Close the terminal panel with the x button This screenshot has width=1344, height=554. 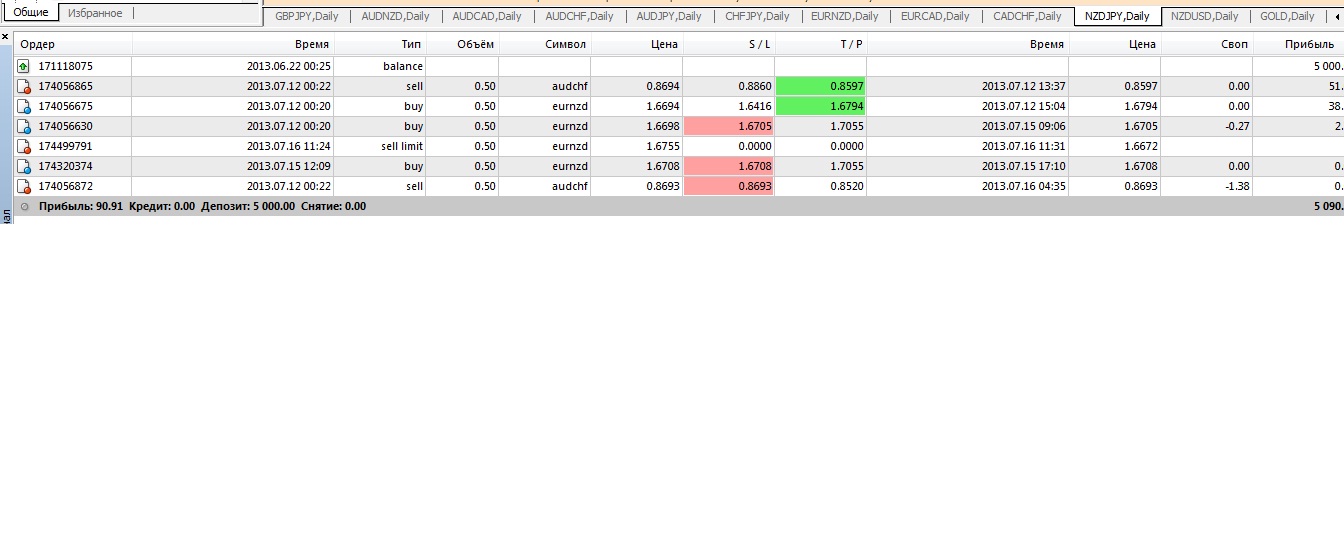point(5,36)
